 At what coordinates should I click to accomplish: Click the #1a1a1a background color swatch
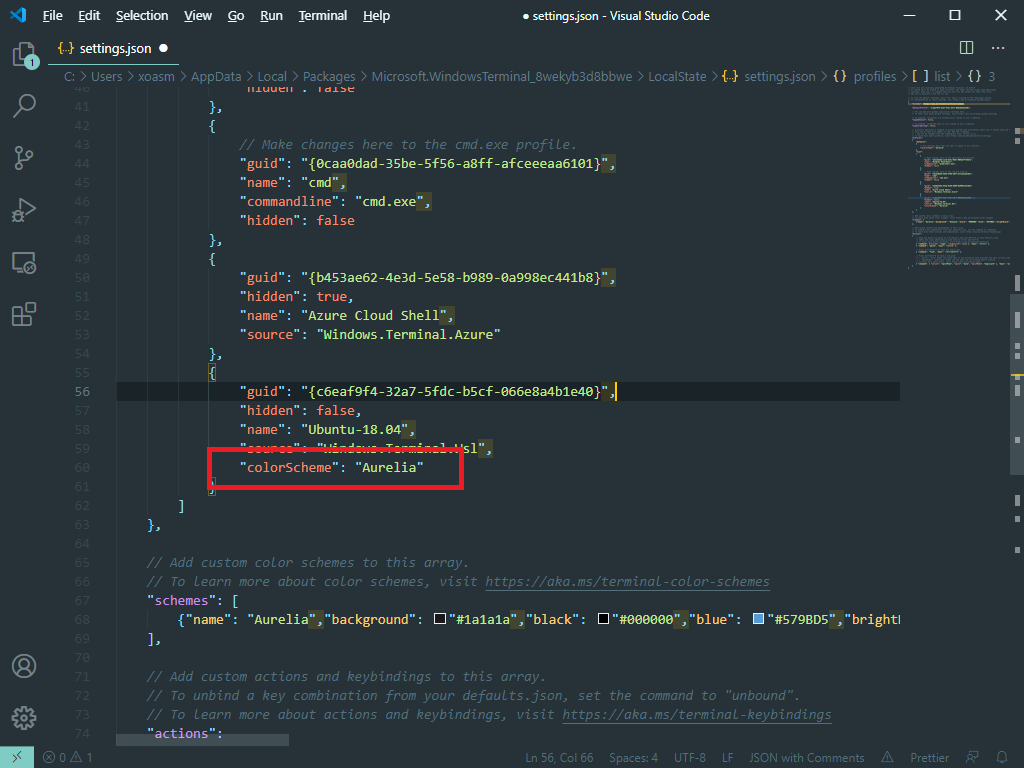click(440, 618)
